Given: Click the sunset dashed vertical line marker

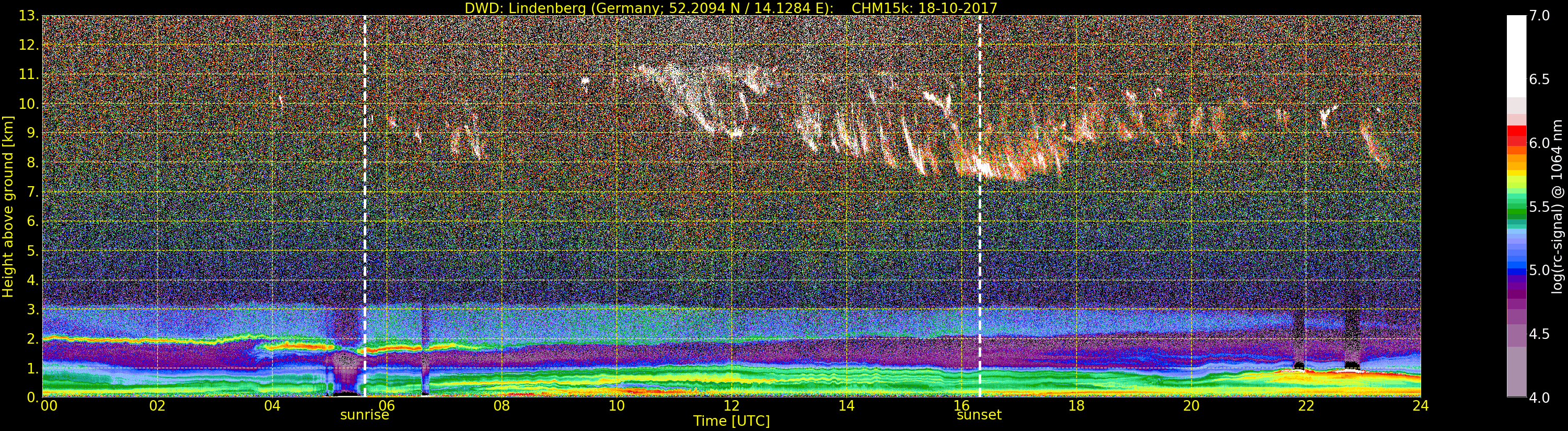Looking at the screenshot, I should (x=980, y=206).
